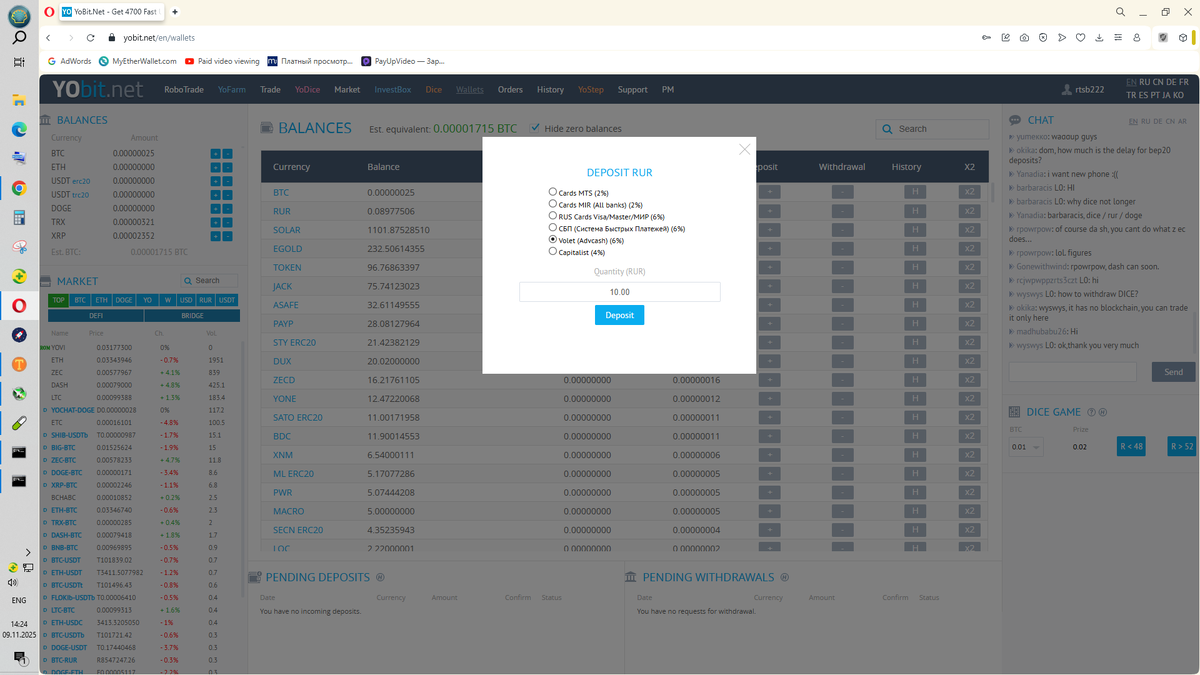Open the SHIB-USDTb market pair
The width and height of the screenshot is (1200, 675).
click(x=70, y=435)
